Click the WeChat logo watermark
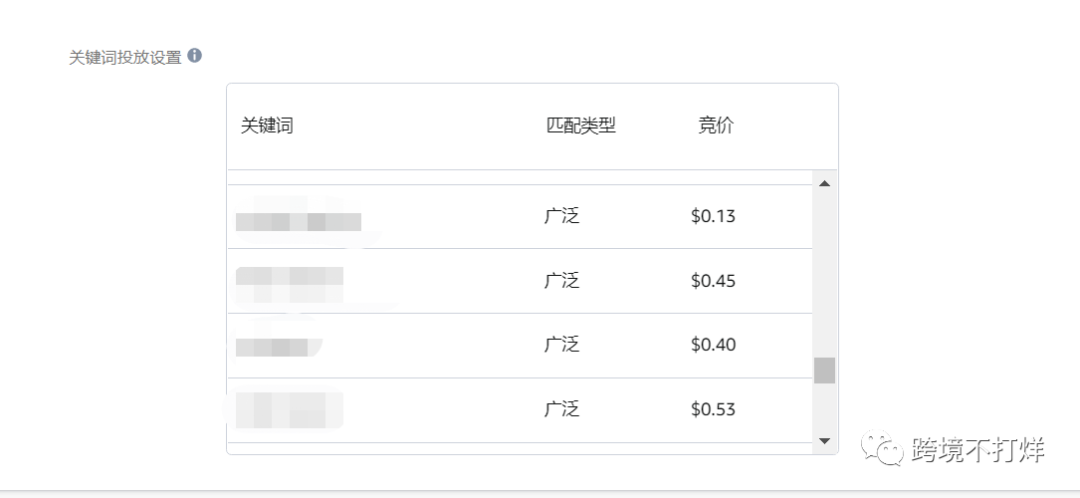The height and width of the screenshot is (498, 1080). (x=882, y=450)
